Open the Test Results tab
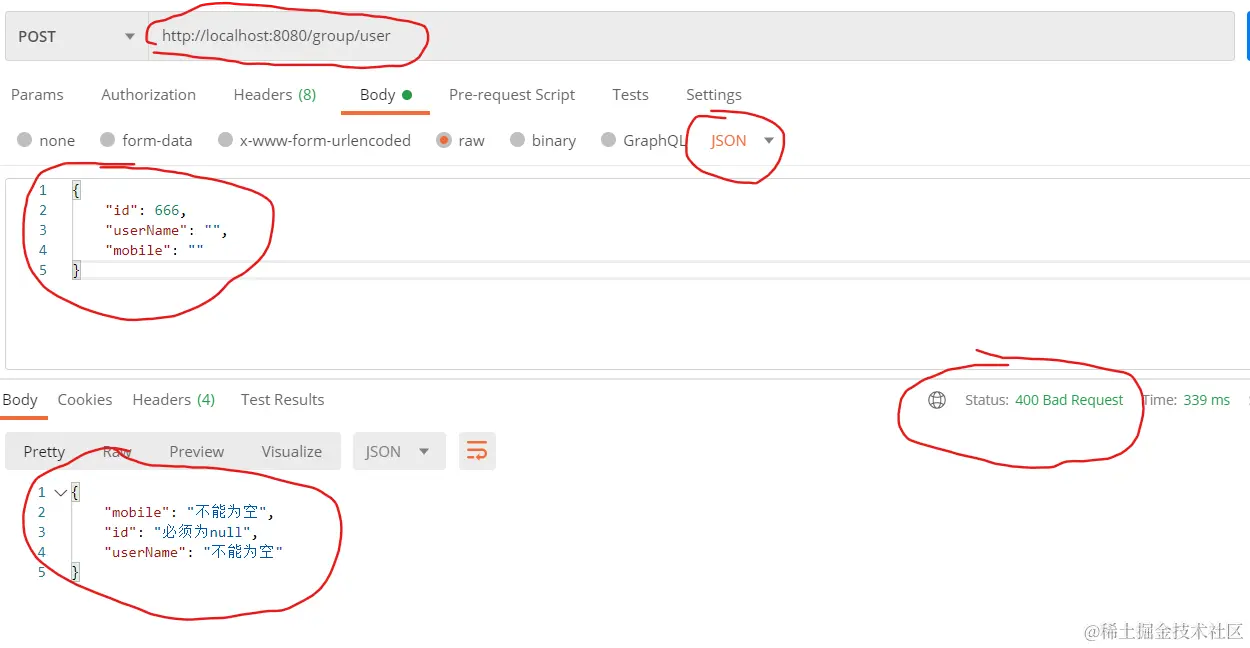The height and width of the screenshot is (648, 1250). click(x=282, y=400)
